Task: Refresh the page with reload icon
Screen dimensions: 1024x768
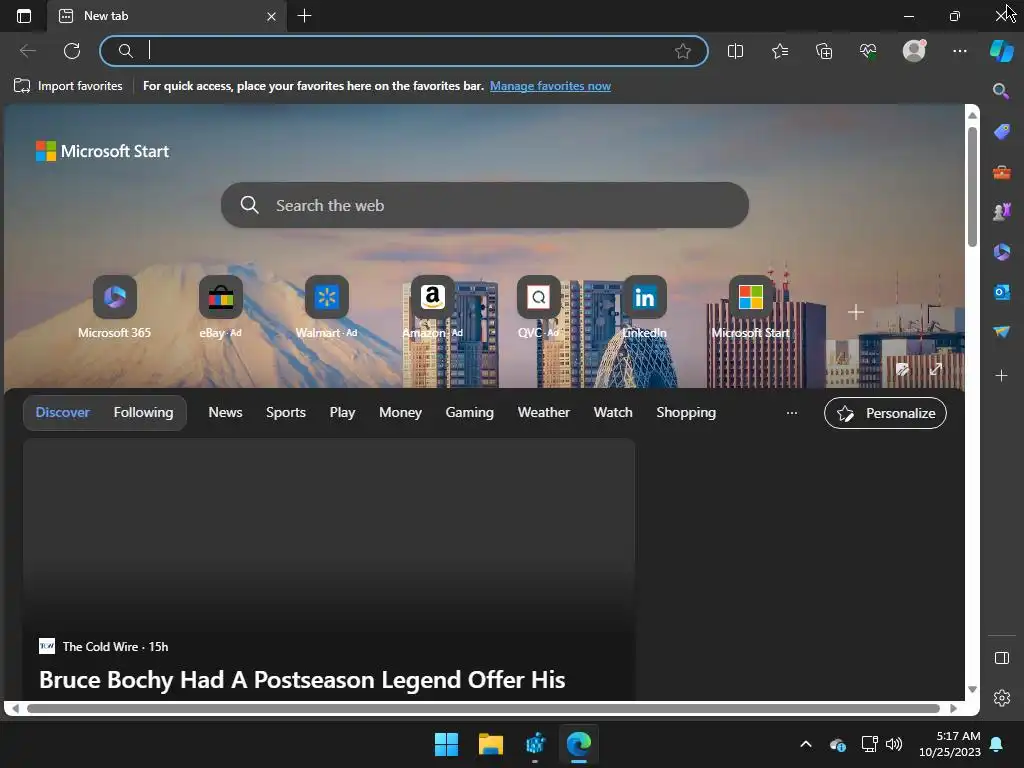Action: [72, 51]
